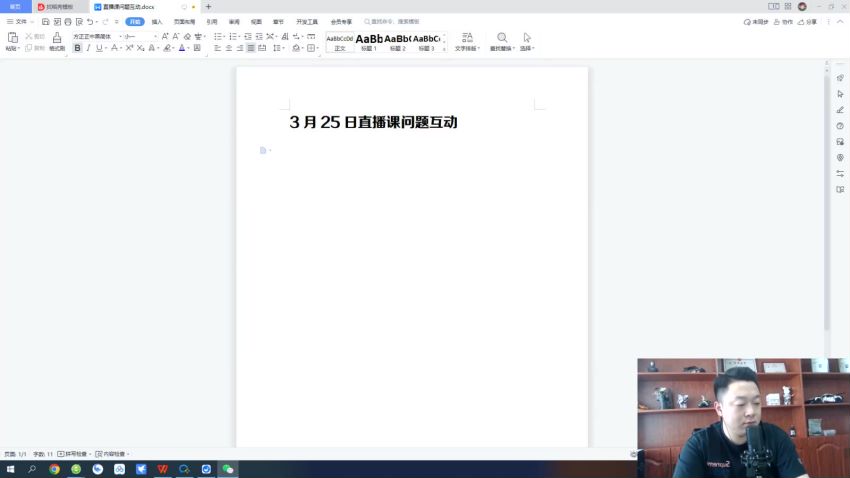
Task: Apply Subscript formatting
Action: pyautogui.click(x=140, y=48)
